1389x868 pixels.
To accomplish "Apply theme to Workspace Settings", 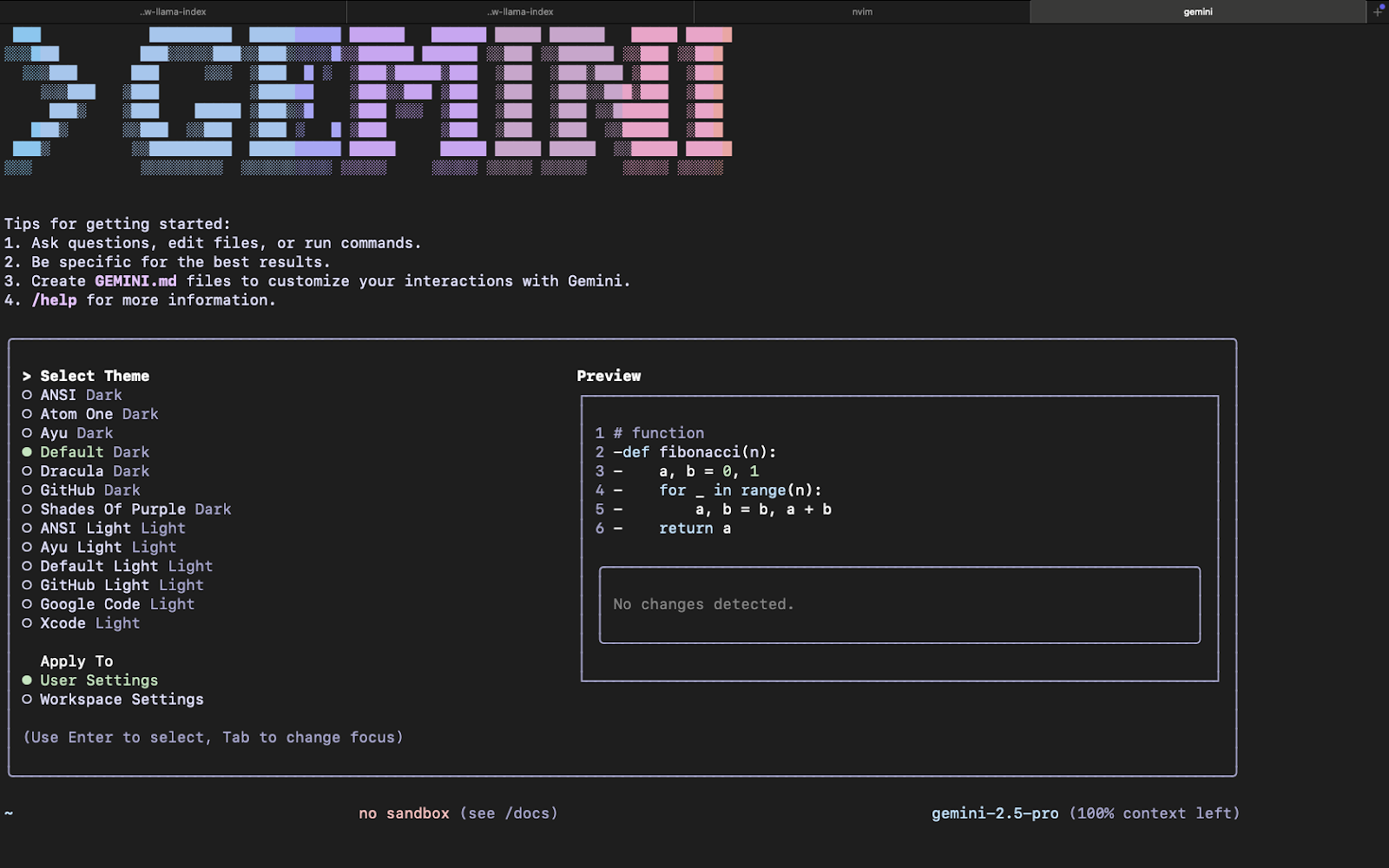I will tap(113, 700).
